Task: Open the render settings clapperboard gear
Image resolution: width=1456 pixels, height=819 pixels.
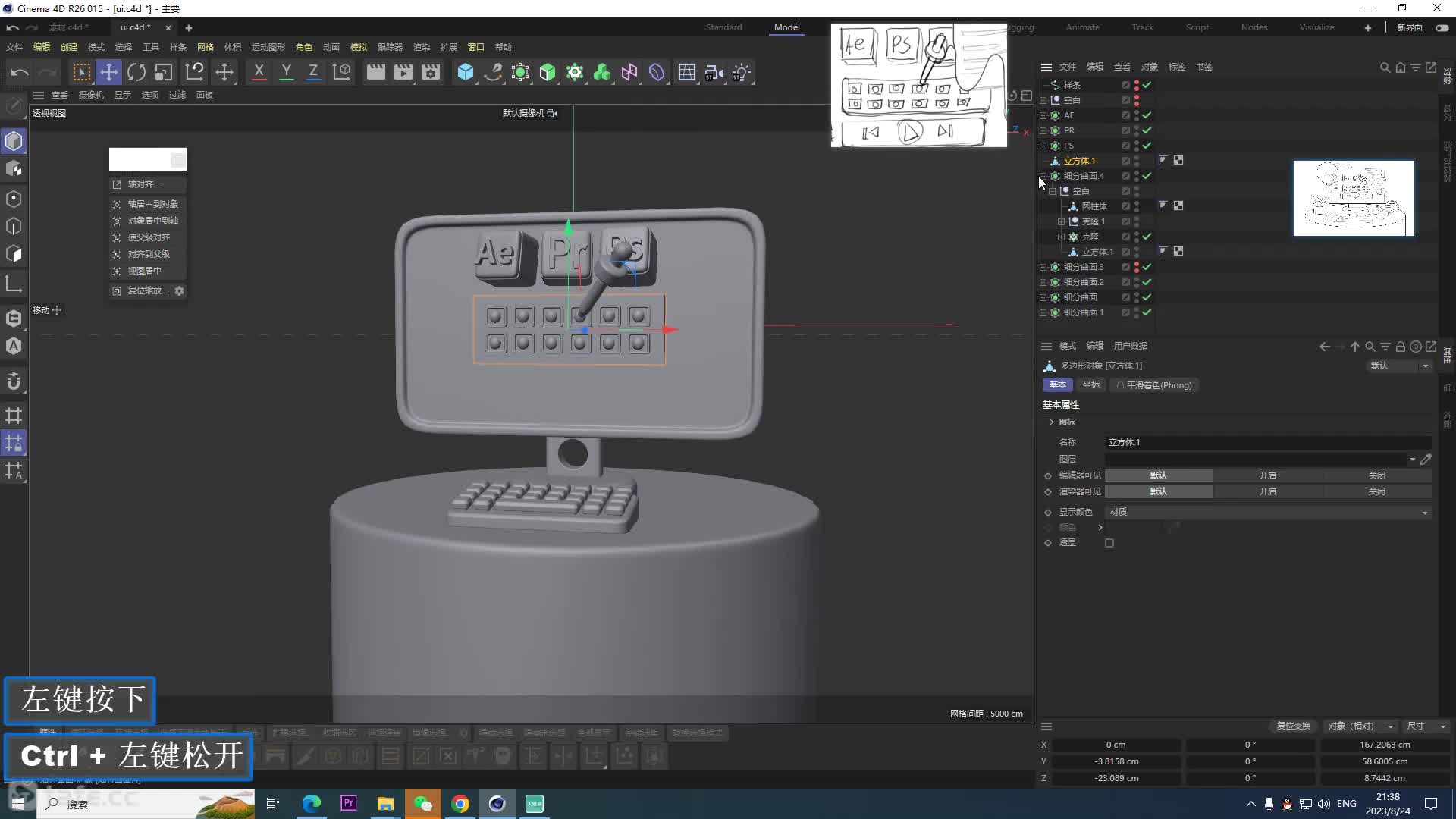Action: pyautogui.click(x=431, y=73)
